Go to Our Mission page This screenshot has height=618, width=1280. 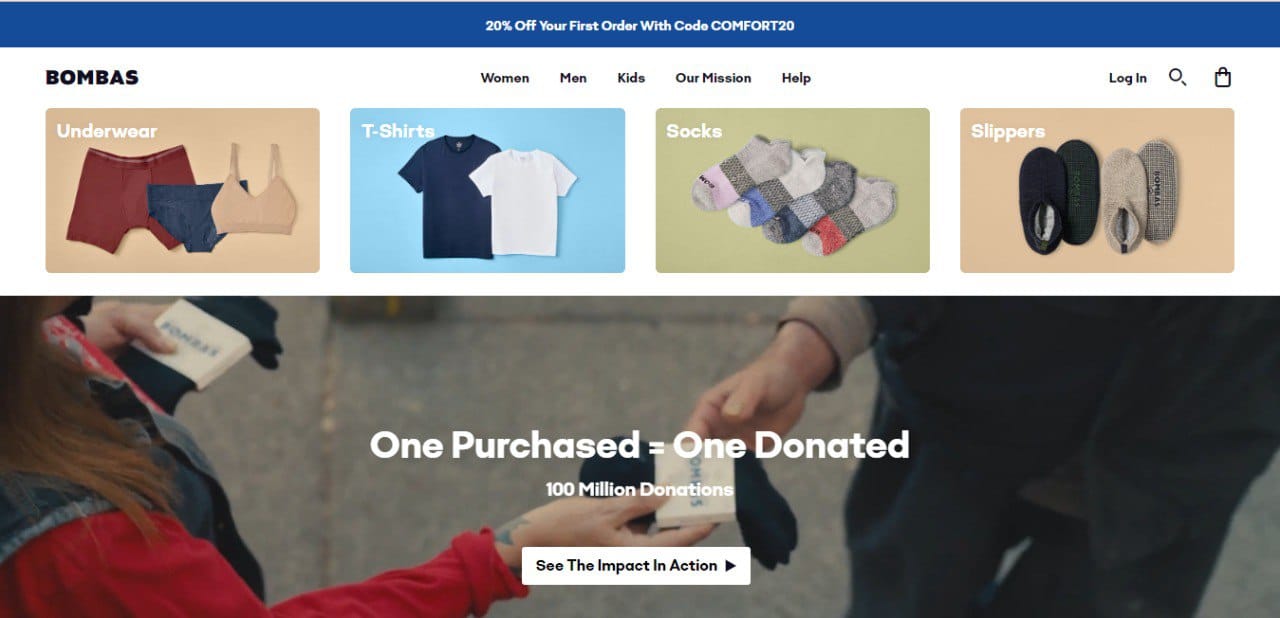pos(713,78)
